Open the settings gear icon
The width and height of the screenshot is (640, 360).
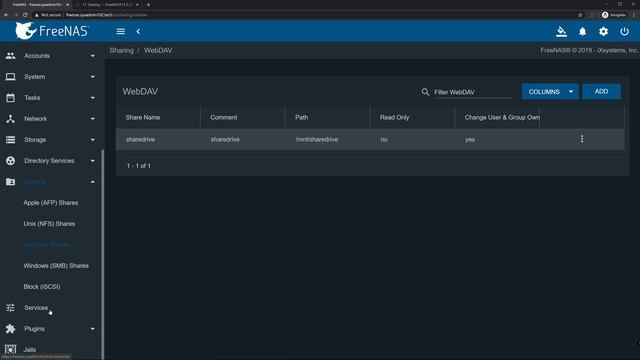click(603, 31)
